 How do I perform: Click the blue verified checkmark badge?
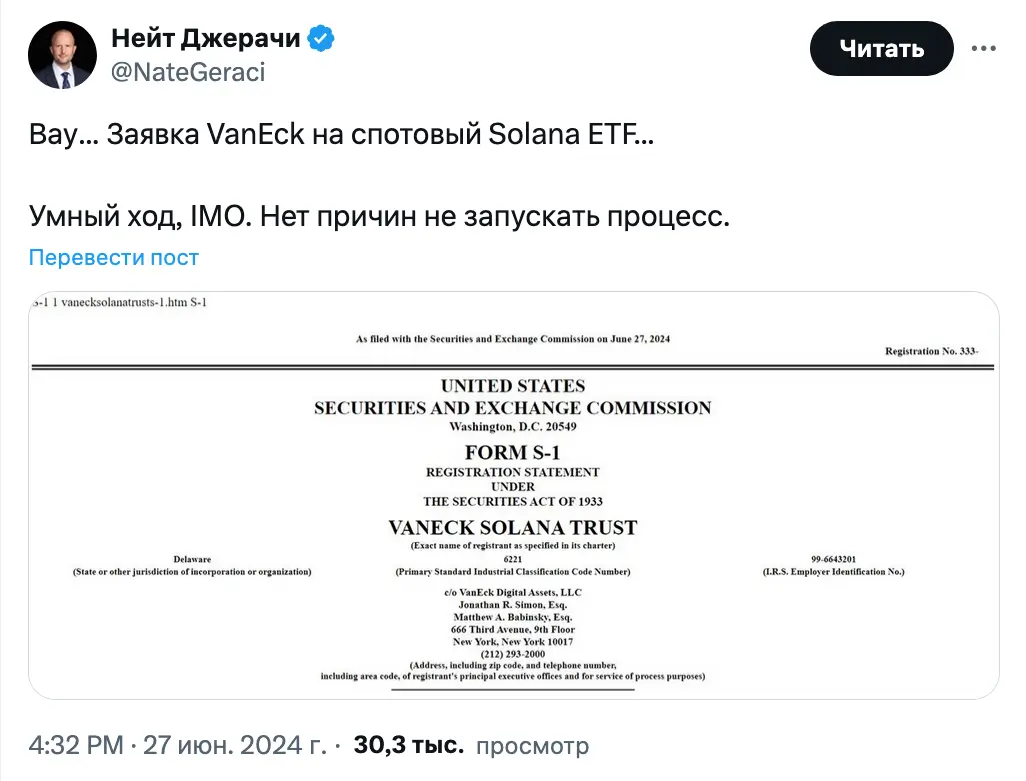click(x=321, y=38)
